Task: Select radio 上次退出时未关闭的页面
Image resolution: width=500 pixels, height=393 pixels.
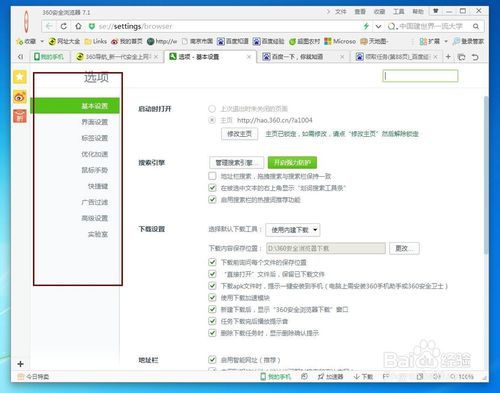Action: point(212,109)
